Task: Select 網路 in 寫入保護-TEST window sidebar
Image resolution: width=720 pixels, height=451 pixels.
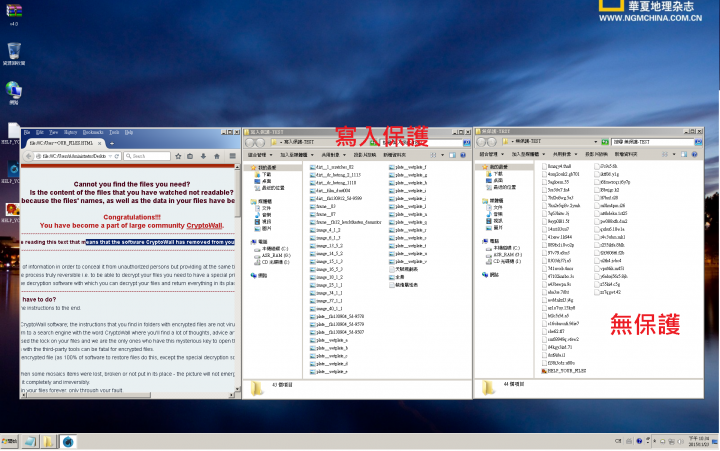Action: (259, 276)
